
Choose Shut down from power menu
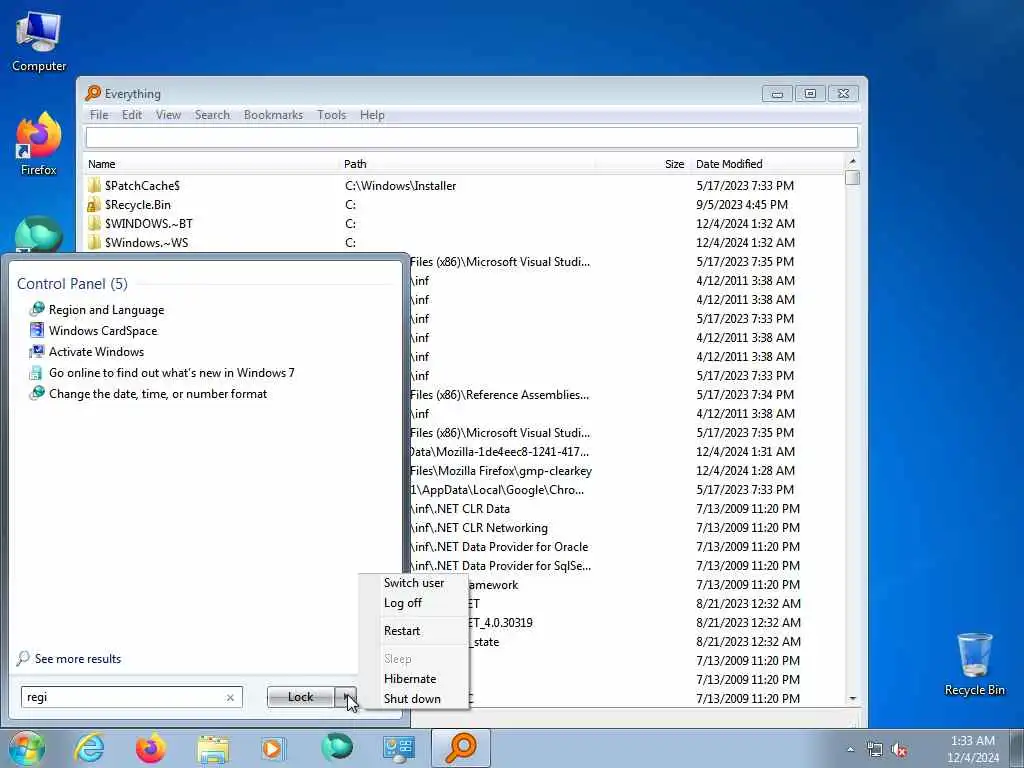[x=414, y=699]
